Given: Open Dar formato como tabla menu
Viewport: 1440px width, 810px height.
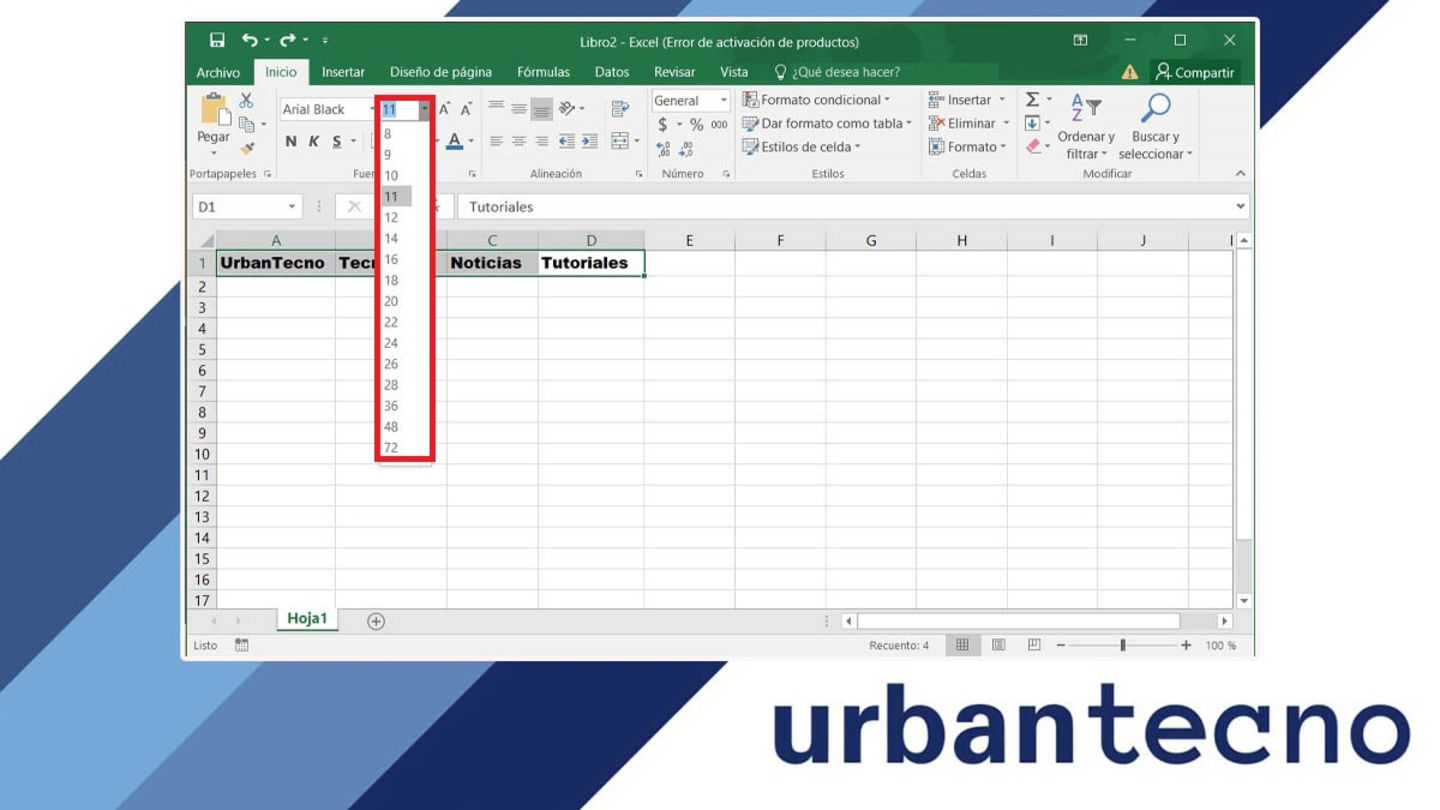Looking at the screenshot, I should tap(827, 123).
